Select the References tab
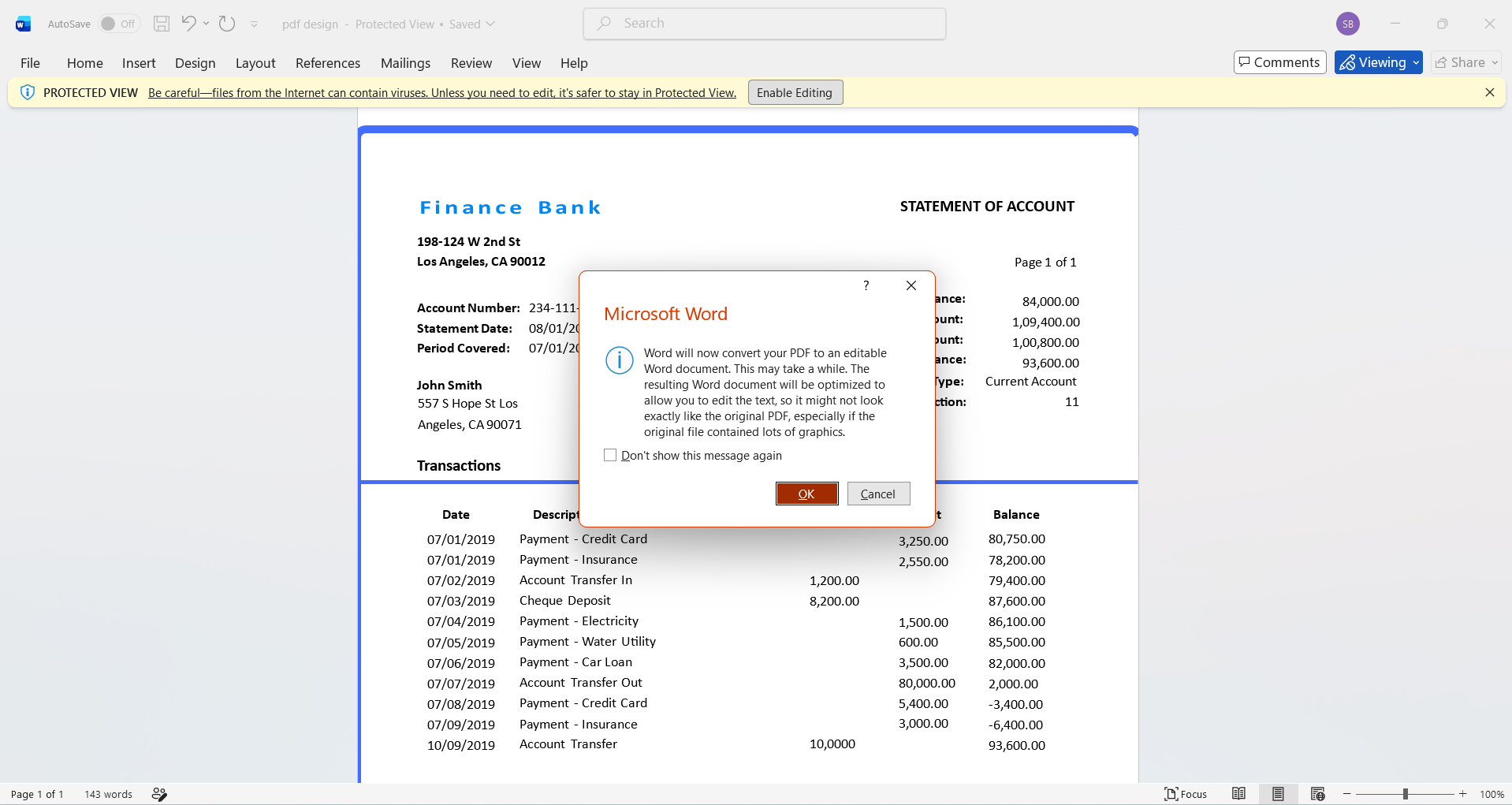 [328, 63]
